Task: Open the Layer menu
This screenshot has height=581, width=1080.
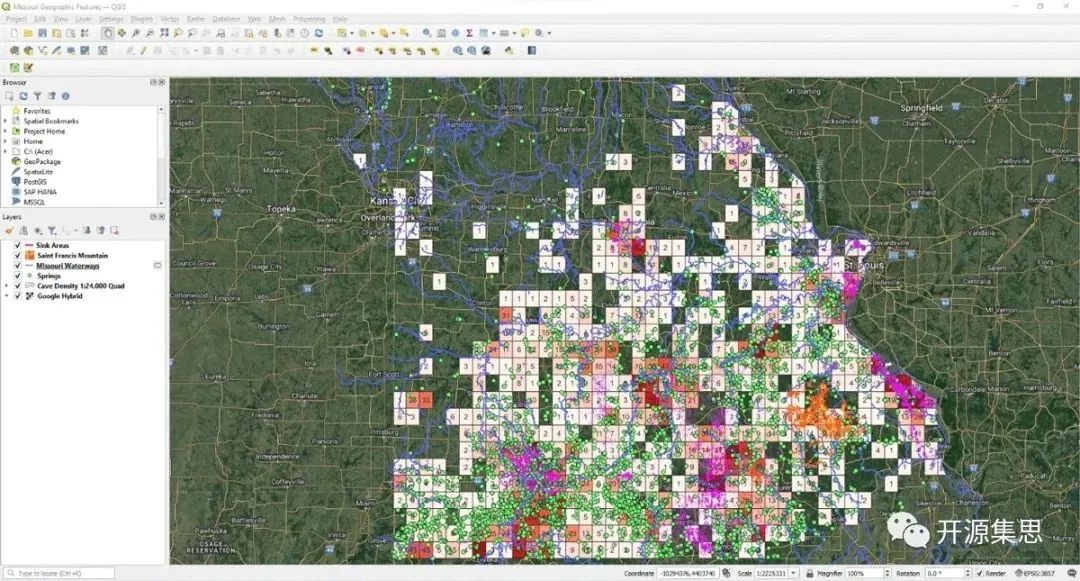Action: click(83, 19)
